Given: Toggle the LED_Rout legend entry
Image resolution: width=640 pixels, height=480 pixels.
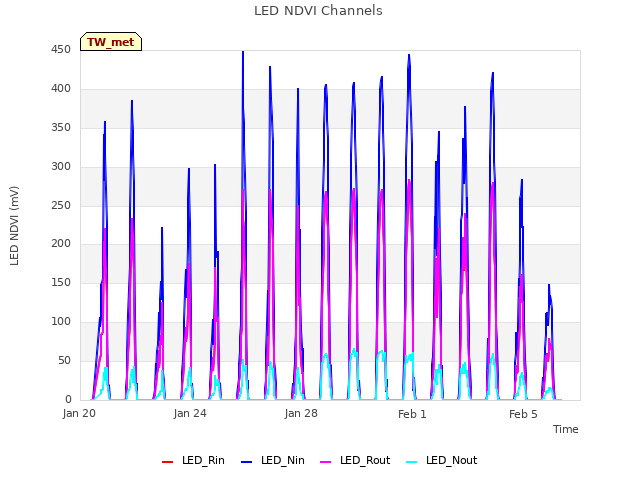Looking at the screenshot, I should coord(355,461).
